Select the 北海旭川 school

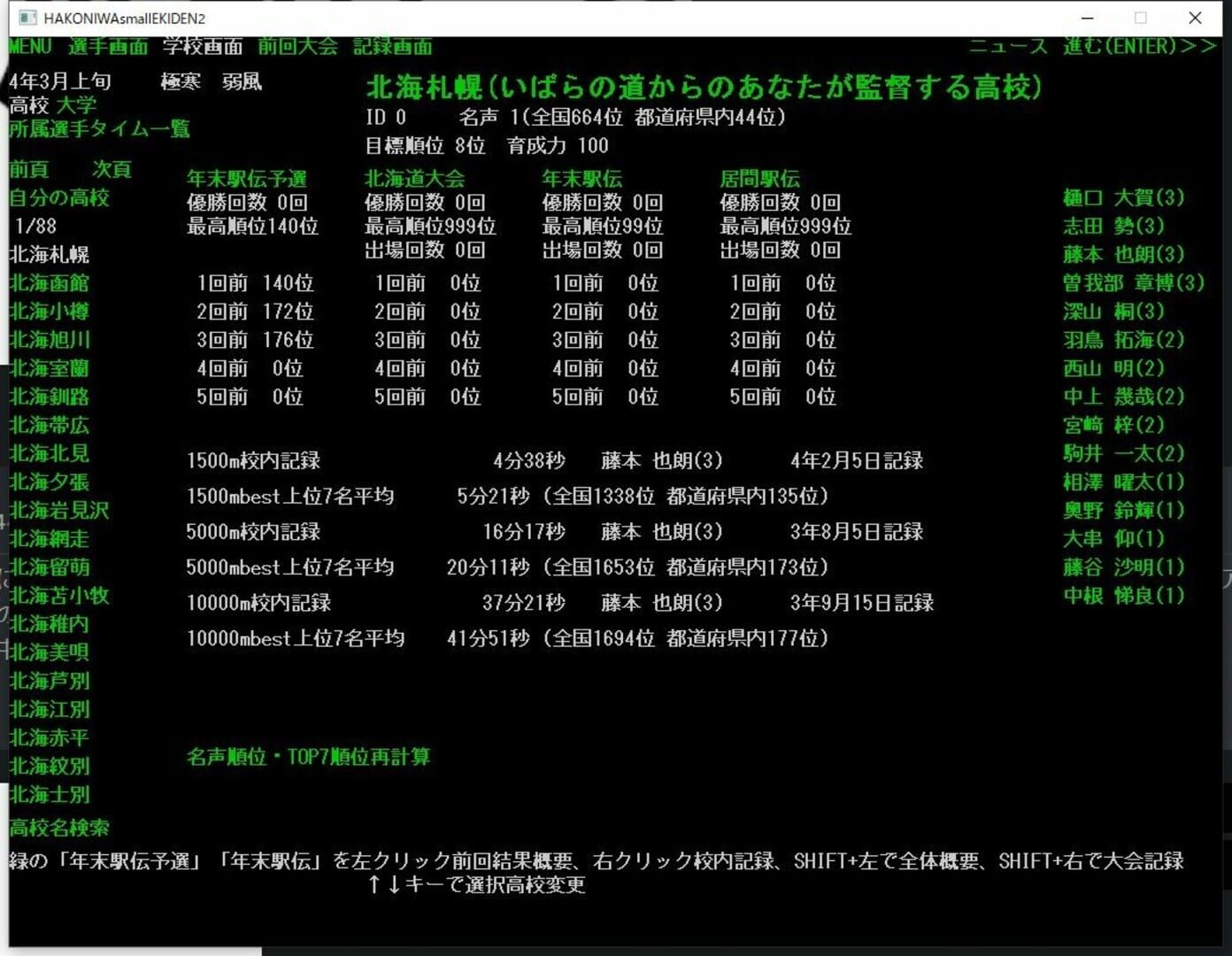tap(48, 340)
